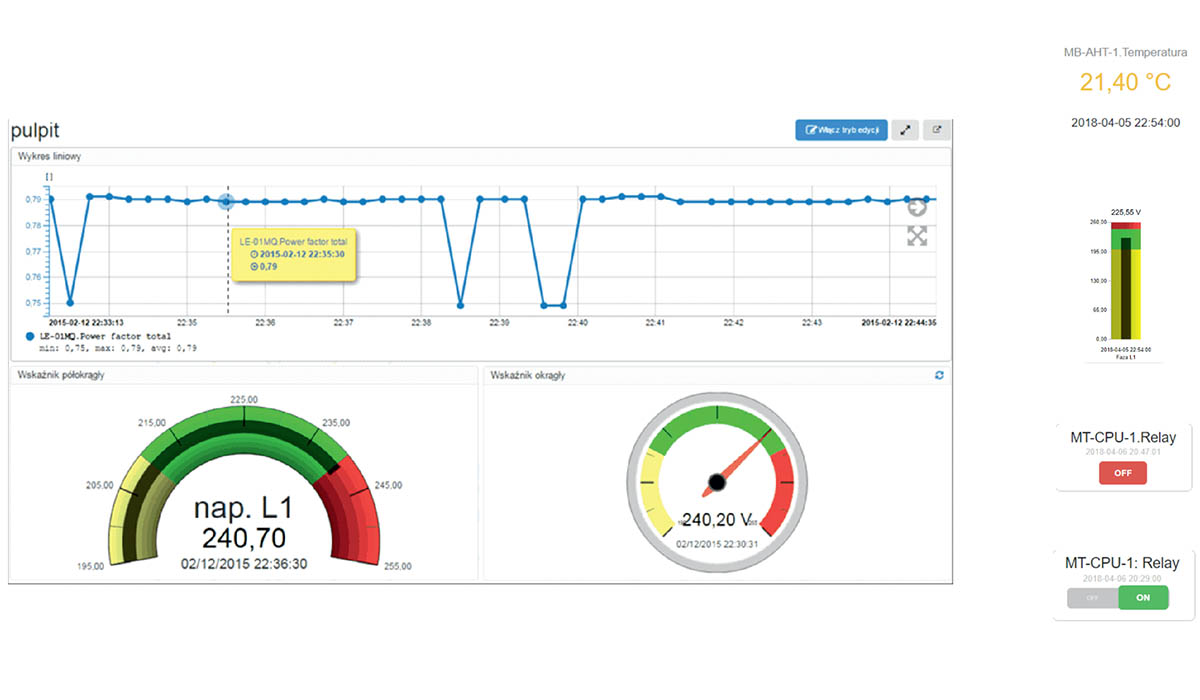Click the black hub of round gauge
Image resolution: width=1200 pixels, height=700 pixels.
716,484
